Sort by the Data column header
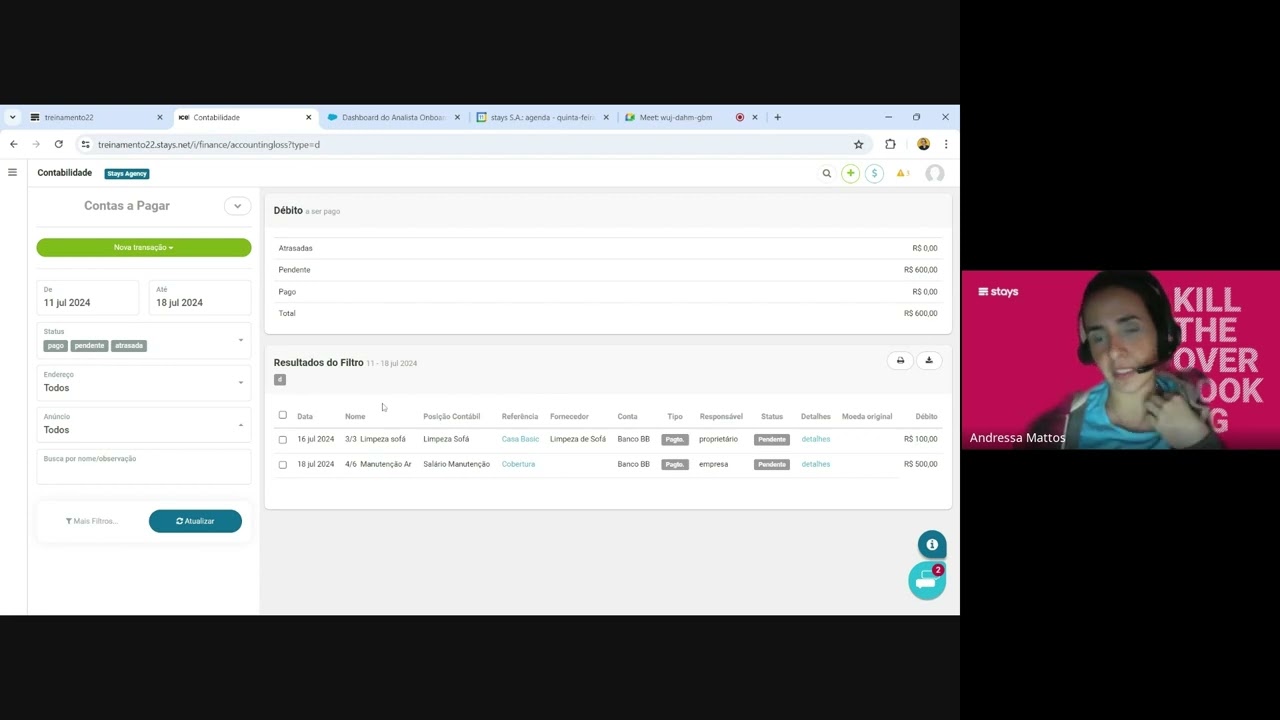This screenshot has width=1280, height=720. coord(305,416)
